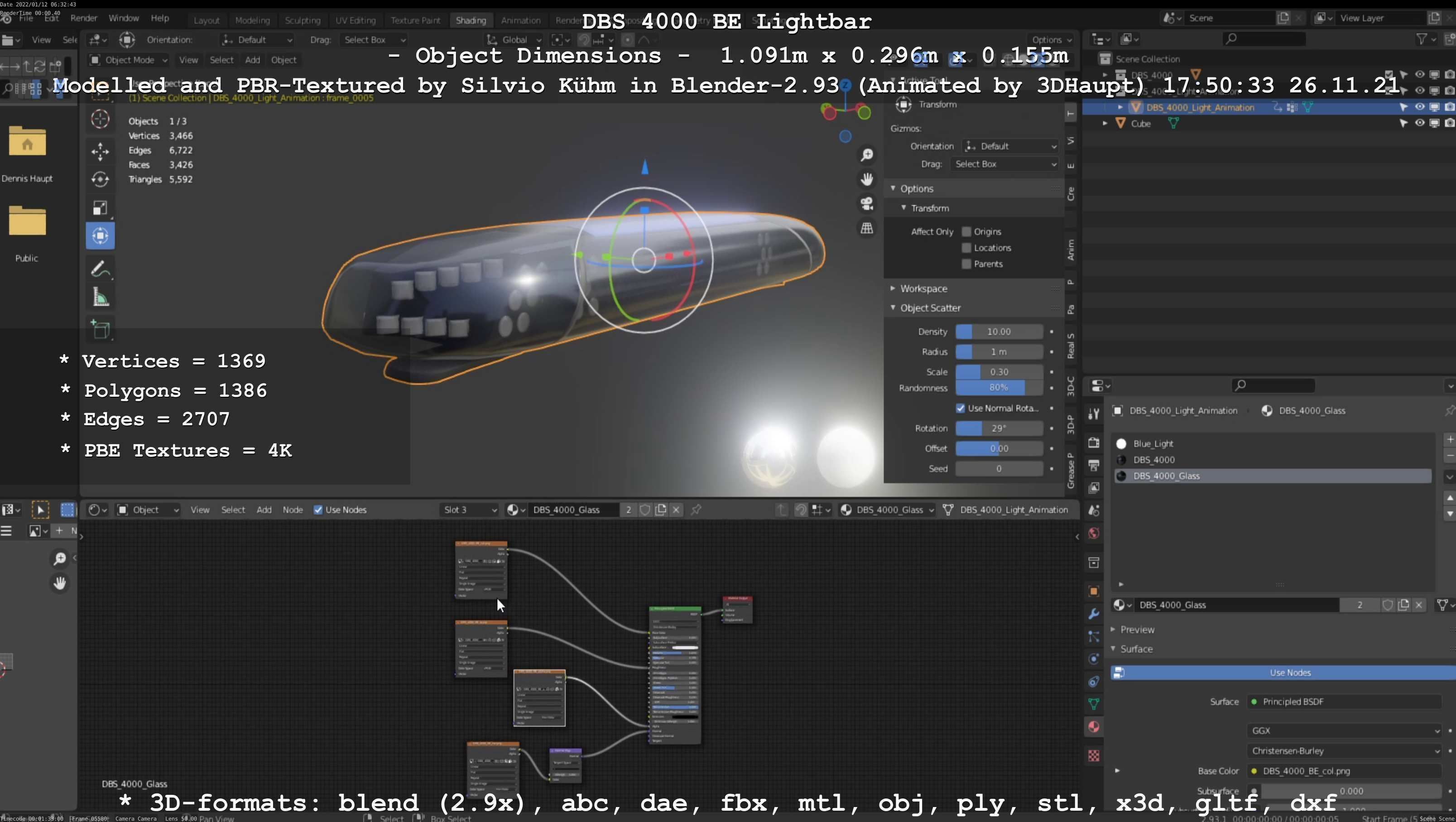
Task: Switch to the Animation workspace tab
Action: (520, 20)
